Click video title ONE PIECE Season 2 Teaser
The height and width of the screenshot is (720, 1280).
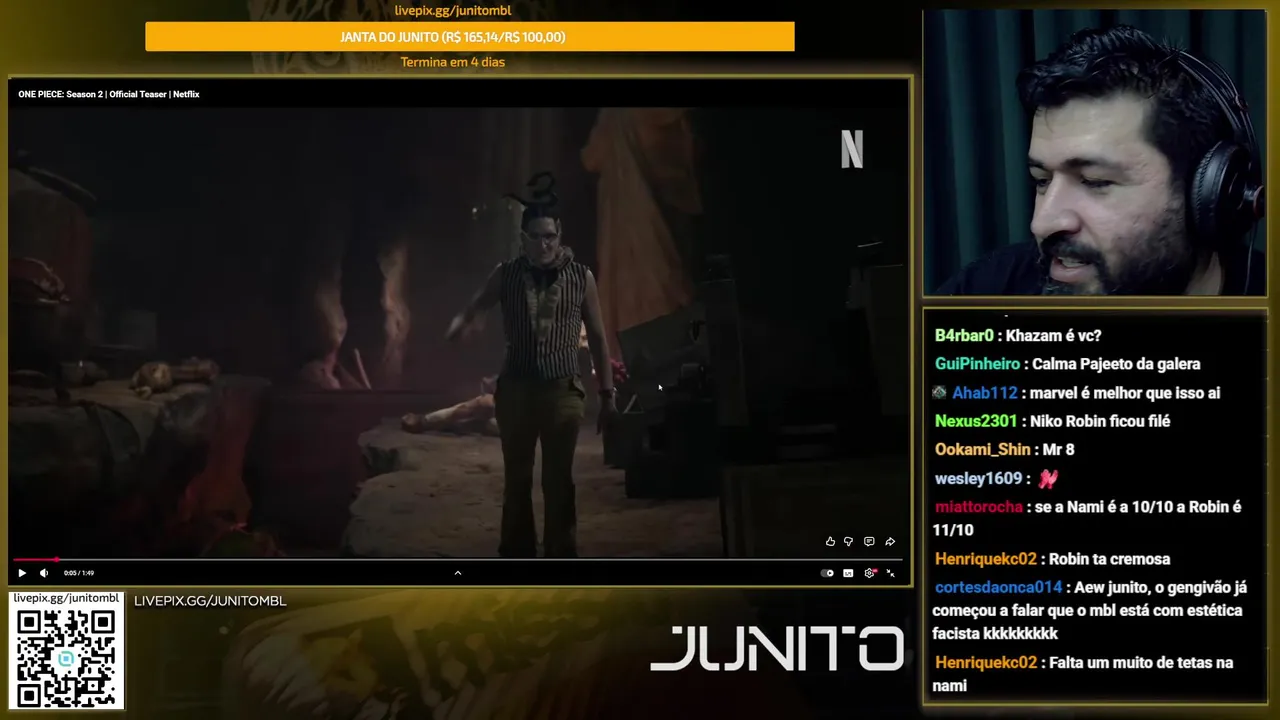click(x=109, y=94)
